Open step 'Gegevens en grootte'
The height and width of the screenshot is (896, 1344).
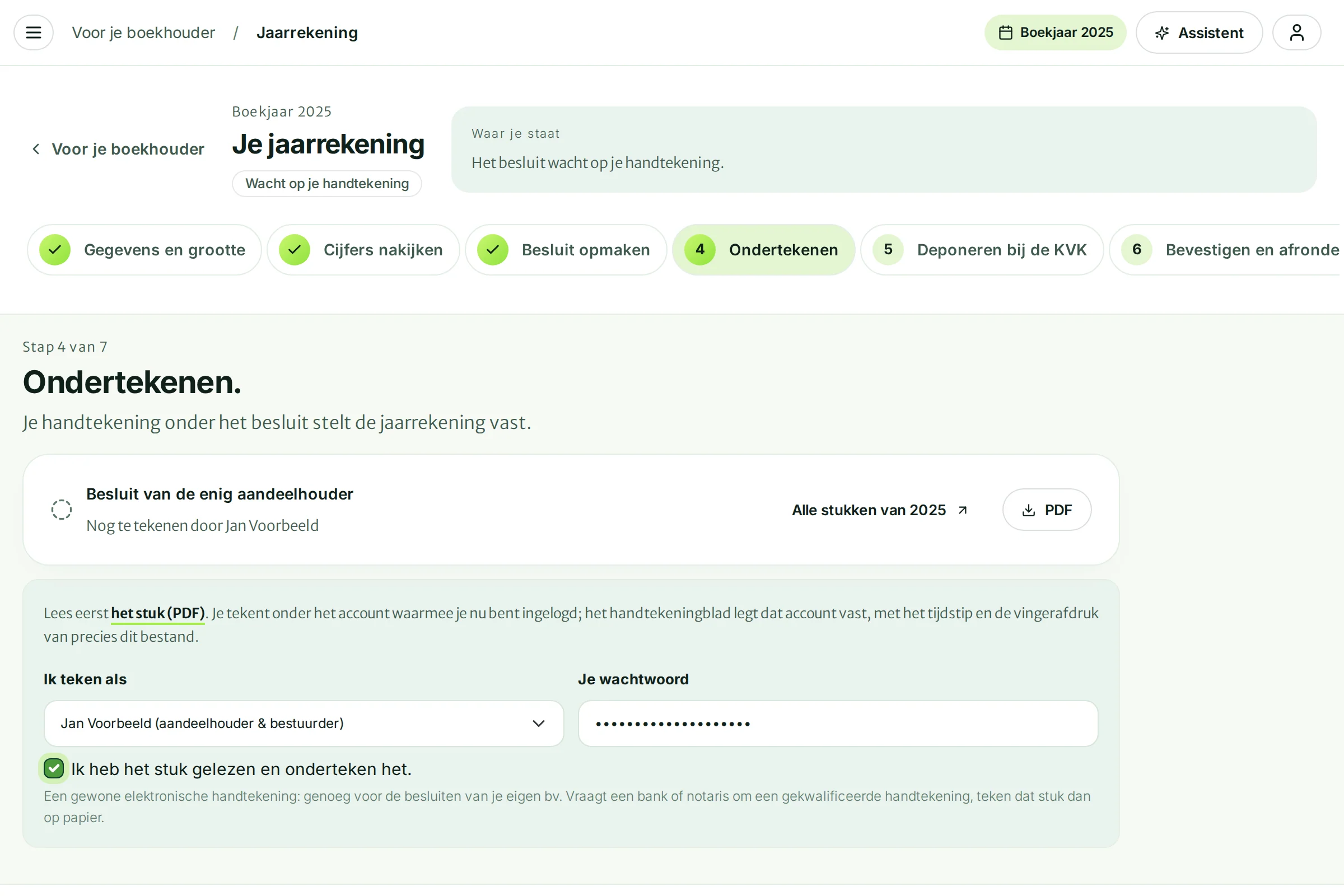point(144,250)
